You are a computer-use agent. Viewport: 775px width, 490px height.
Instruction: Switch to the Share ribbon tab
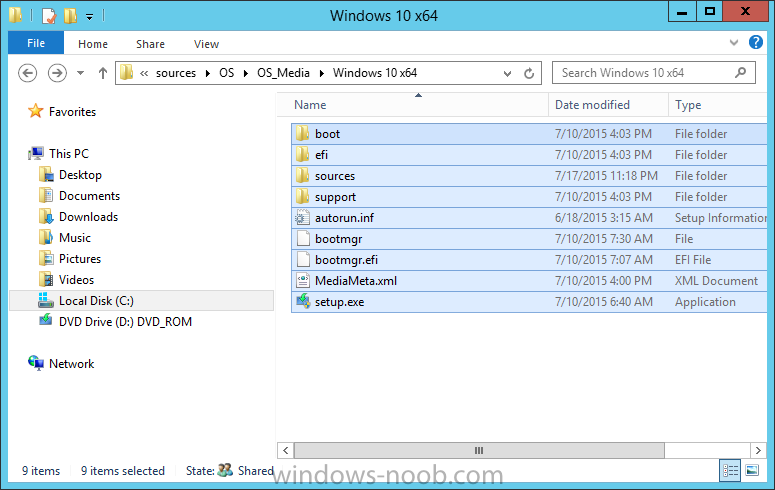coord(150,44)
